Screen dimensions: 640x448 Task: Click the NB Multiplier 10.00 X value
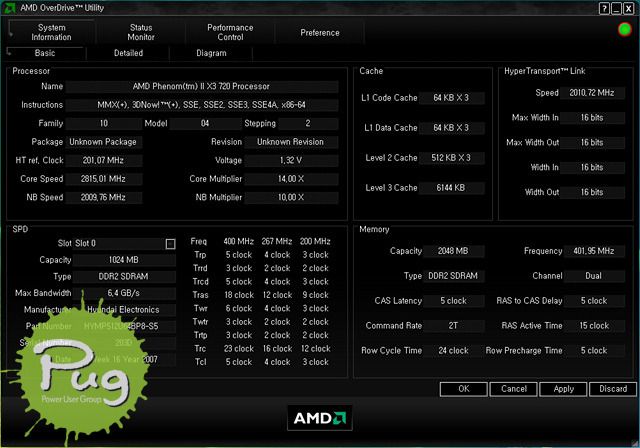pyautogui.click(x=291, y=197)
